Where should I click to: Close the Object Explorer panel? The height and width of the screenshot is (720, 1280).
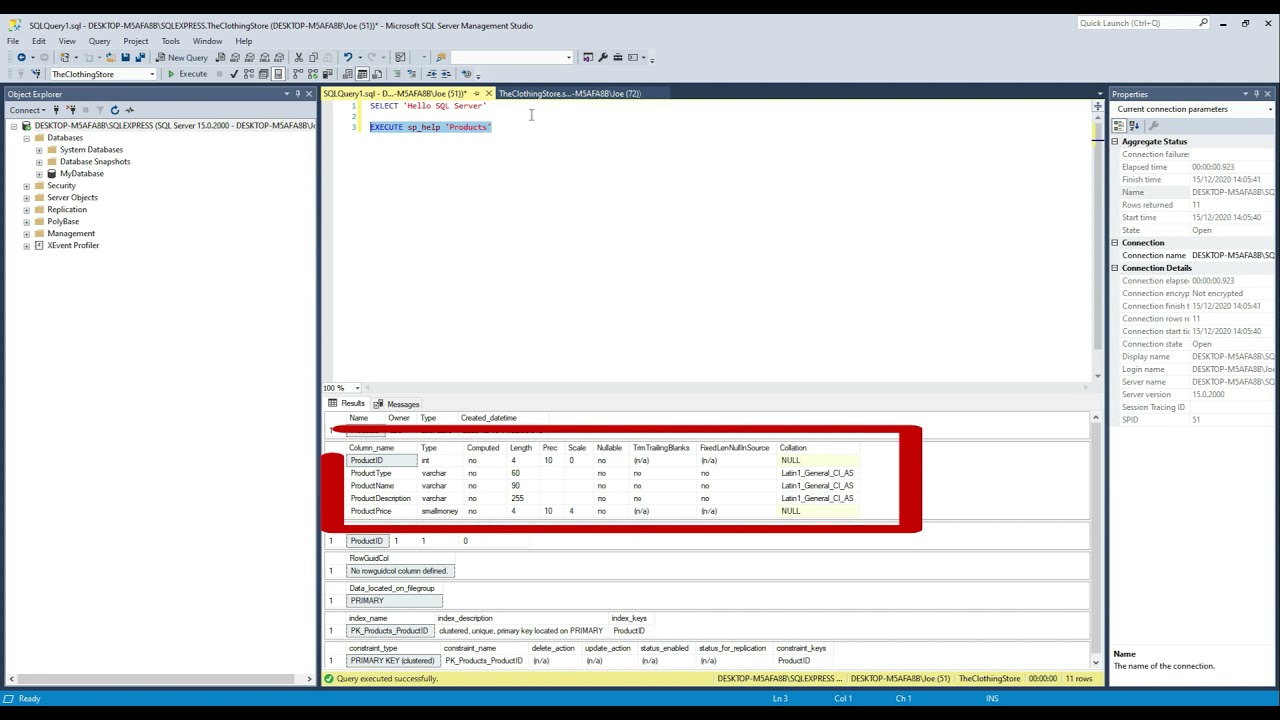309,94
